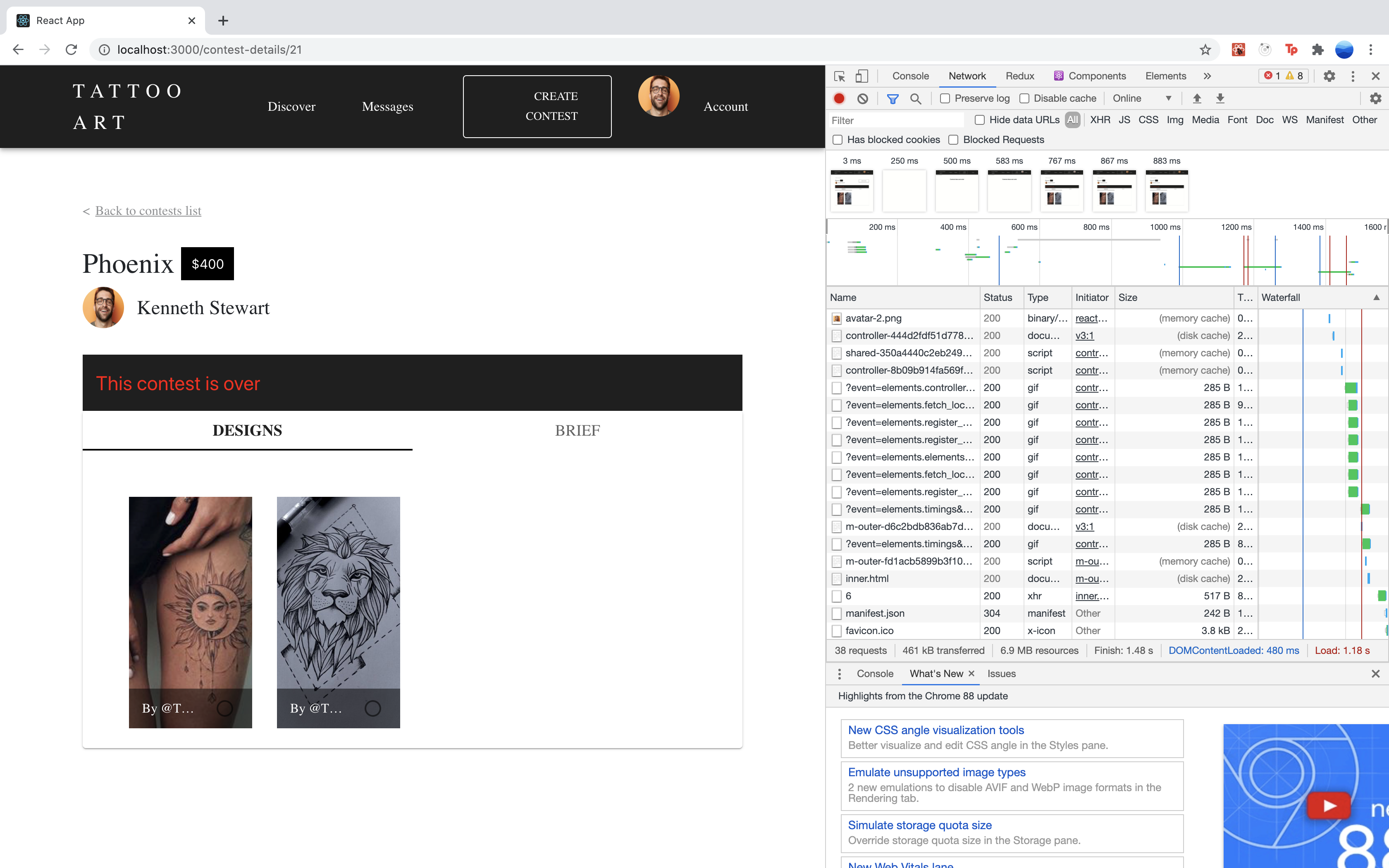
Task: Check the Disable cache option
Action: coord(1024,98)
